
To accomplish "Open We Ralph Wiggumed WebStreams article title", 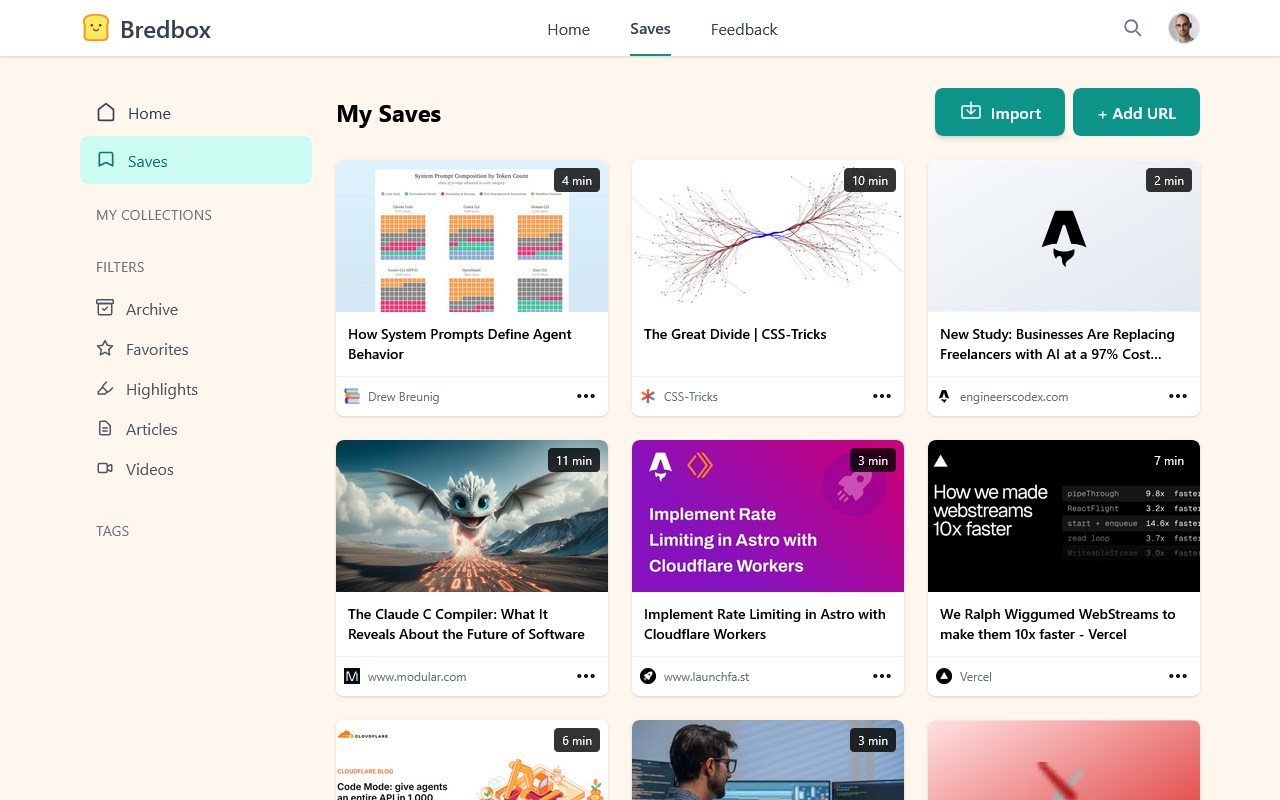I will 1058,624.
